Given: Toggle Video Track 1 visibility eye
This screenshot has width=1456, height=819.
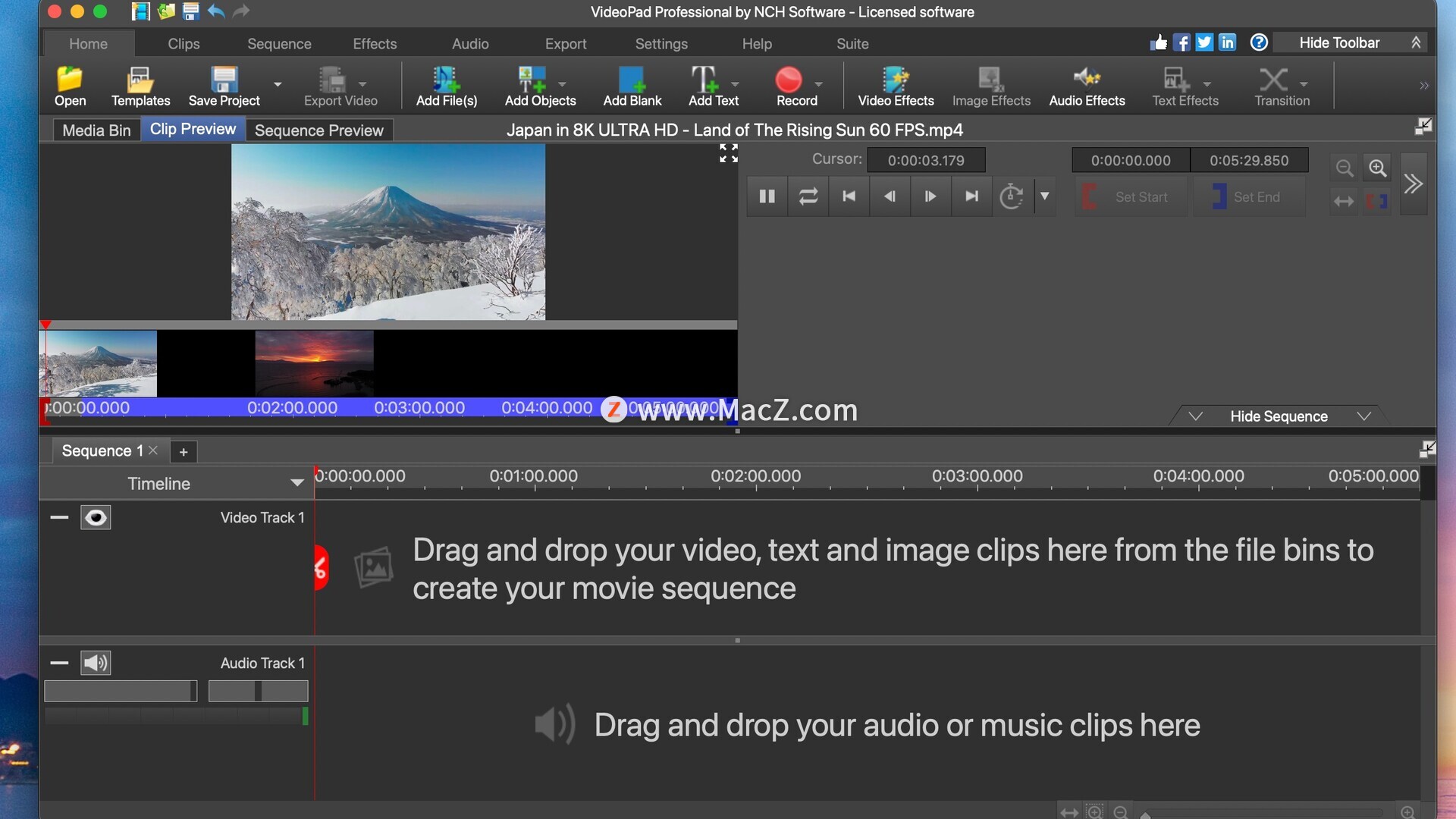Looking at the screenshot, I should click(x=96, y=517).
